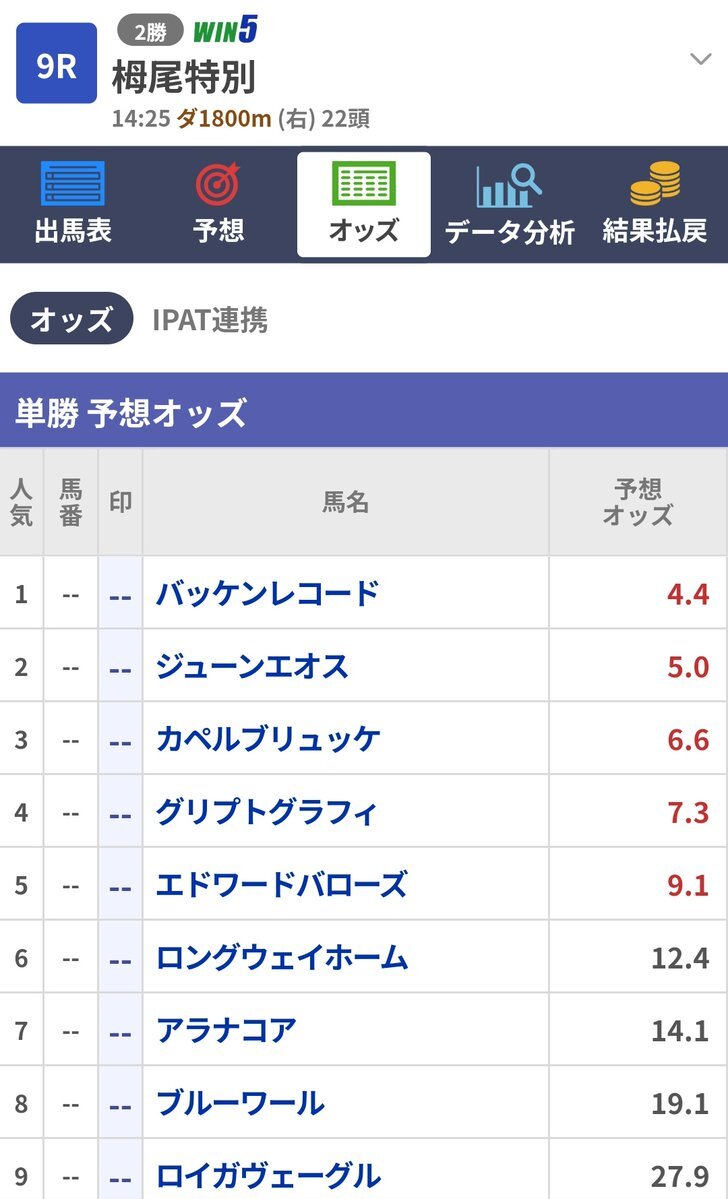728x1199 pixels.
Task: Open the 結果払戻 coins icon
Action: (655, 184)
